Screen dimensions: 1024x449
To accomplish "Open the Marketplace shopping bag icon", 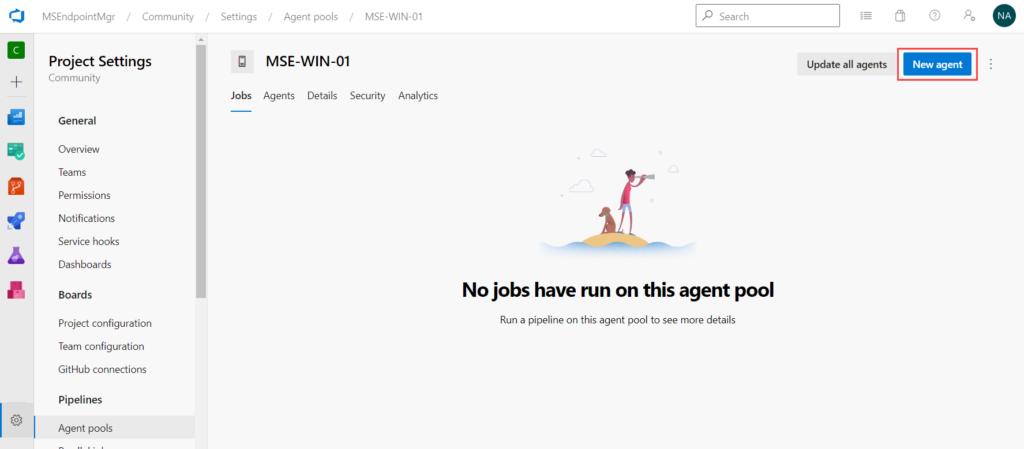I will pos(900,16).
